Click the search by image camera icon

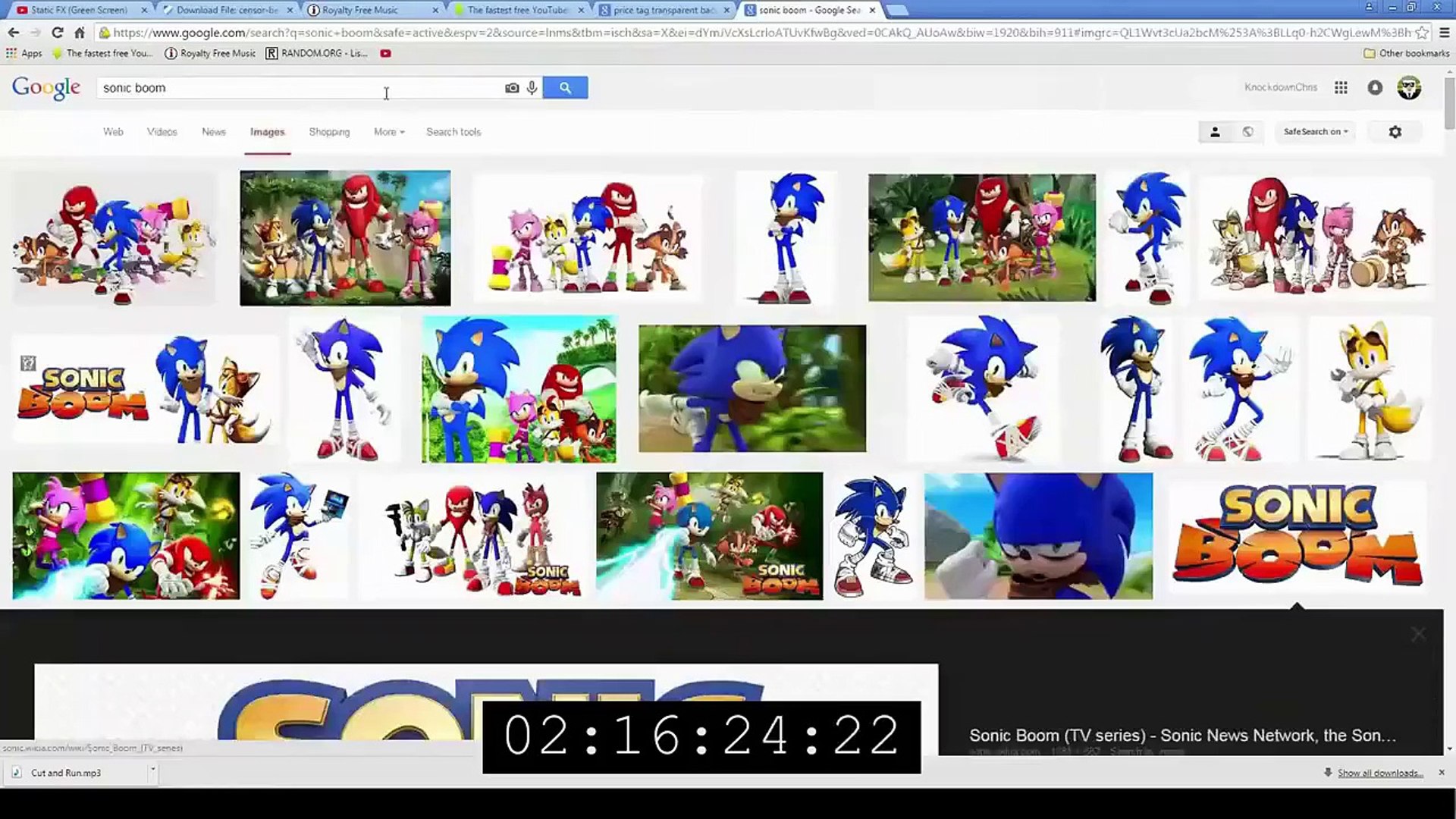tap(512, 88)
